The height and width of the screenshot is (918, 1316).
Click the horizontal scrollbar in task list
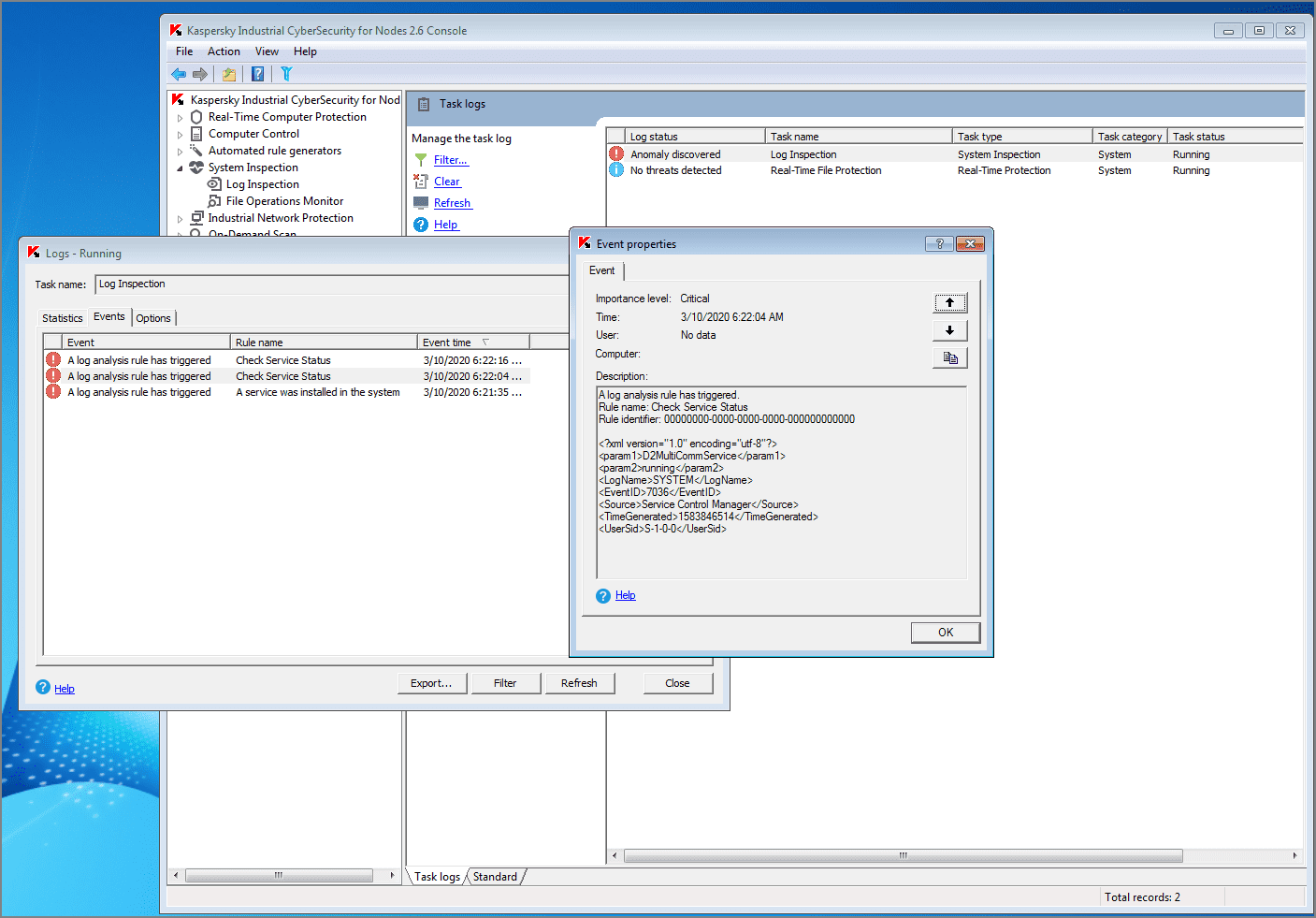903,855
